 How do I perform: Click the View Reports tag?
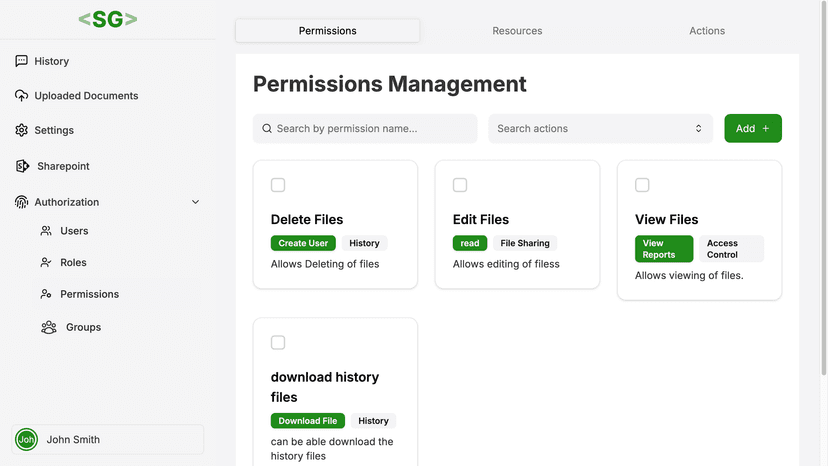point(664,249)
